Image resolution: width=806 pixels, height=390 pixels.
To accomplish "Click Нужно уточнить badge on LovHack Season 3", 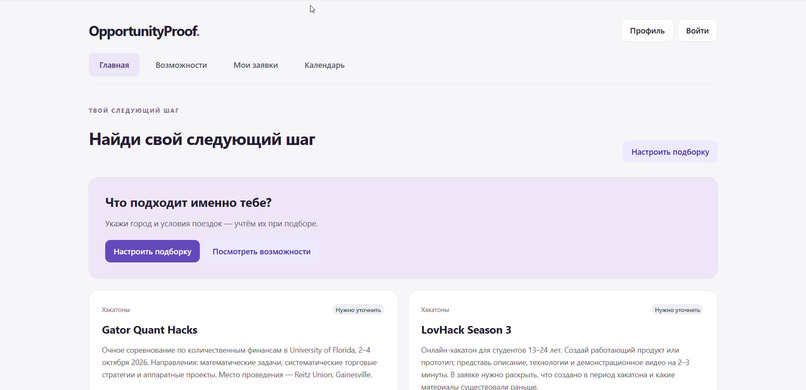I will pyautogui.click(x=677, y=310).
